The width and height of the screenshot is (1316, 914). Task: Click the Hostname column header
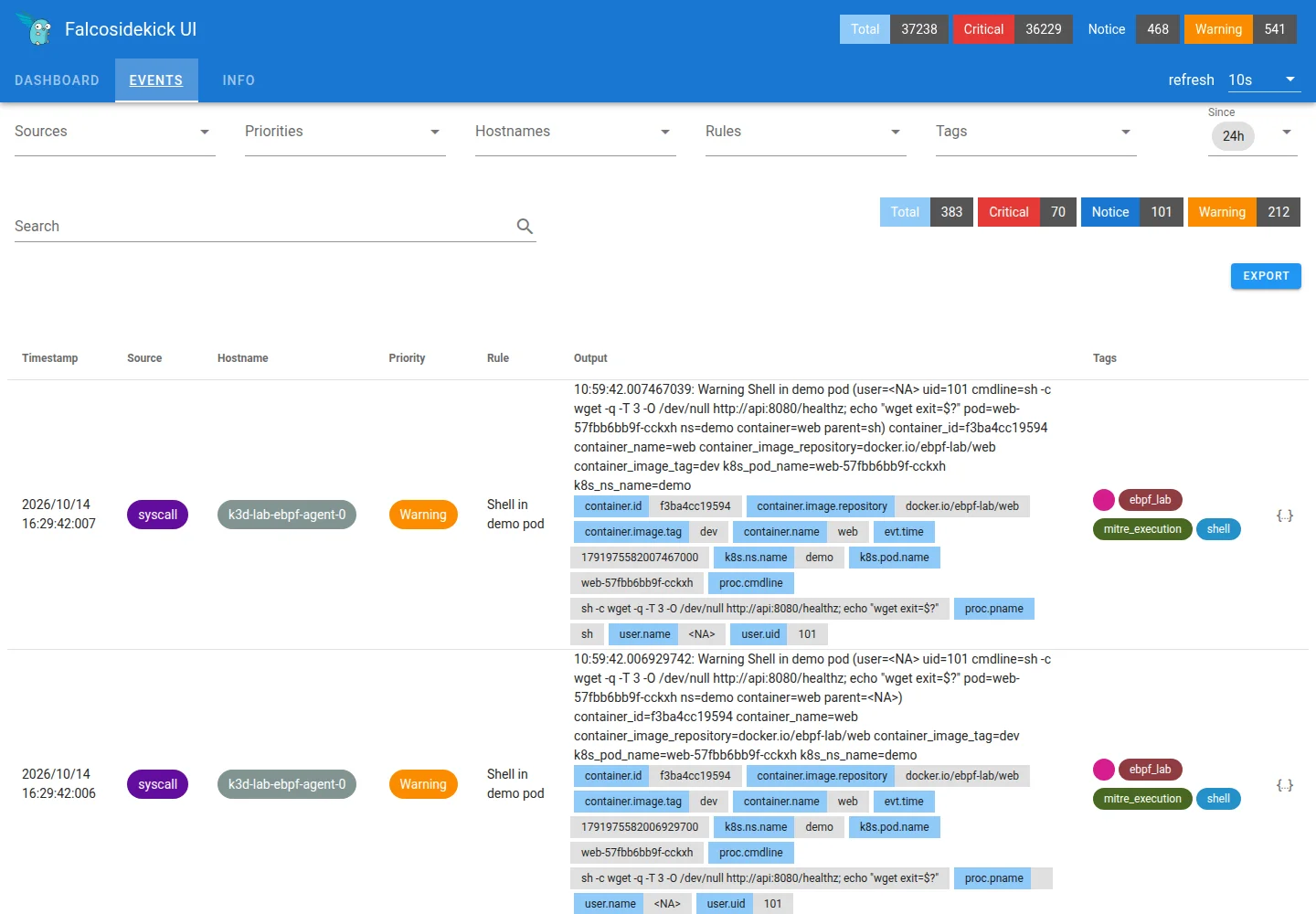point(243,358)
